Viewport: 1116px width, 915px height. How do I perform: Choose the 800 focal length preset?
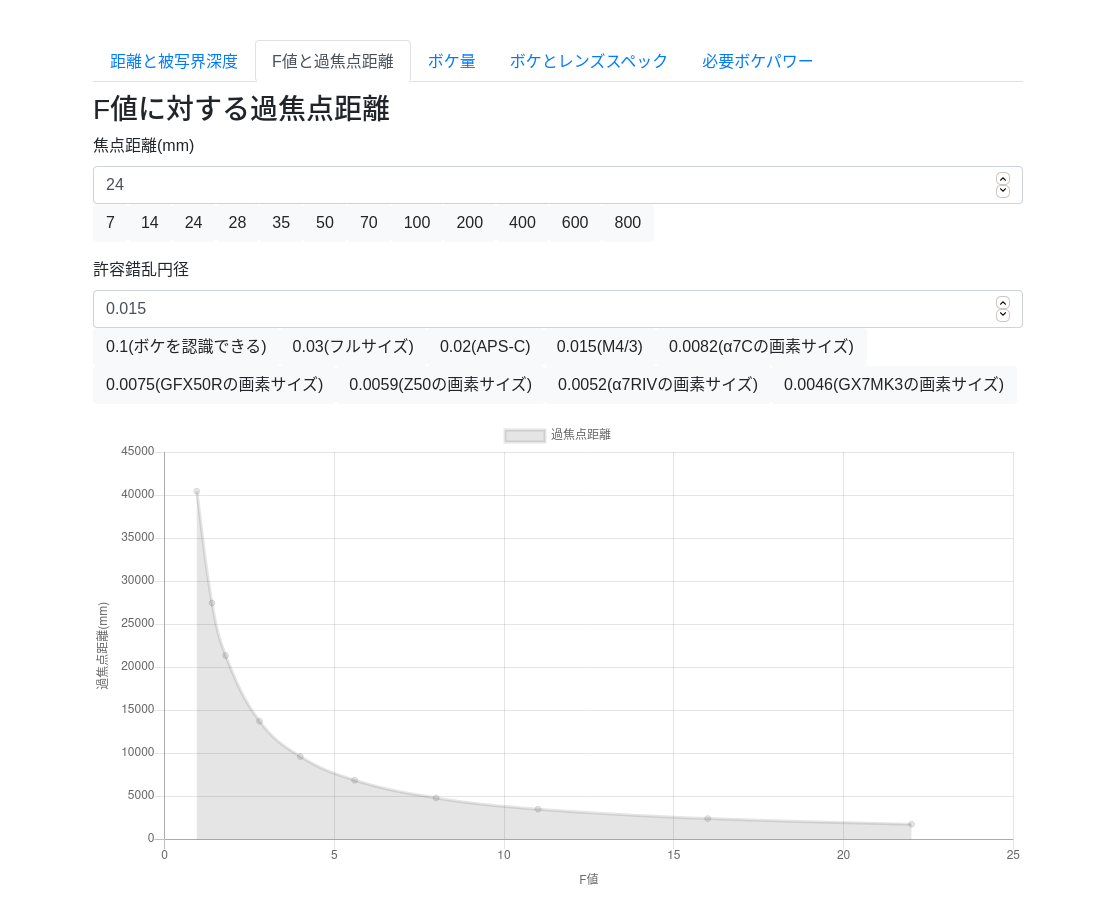pos(627,223)
